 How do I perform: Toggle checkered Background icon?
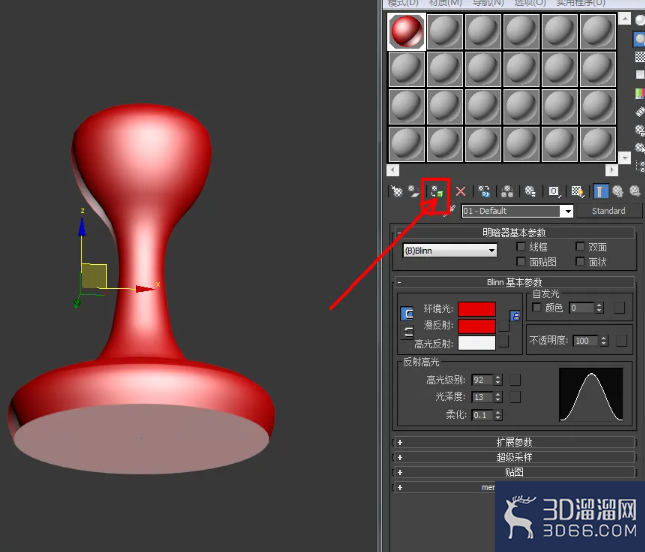click(640, 57)
